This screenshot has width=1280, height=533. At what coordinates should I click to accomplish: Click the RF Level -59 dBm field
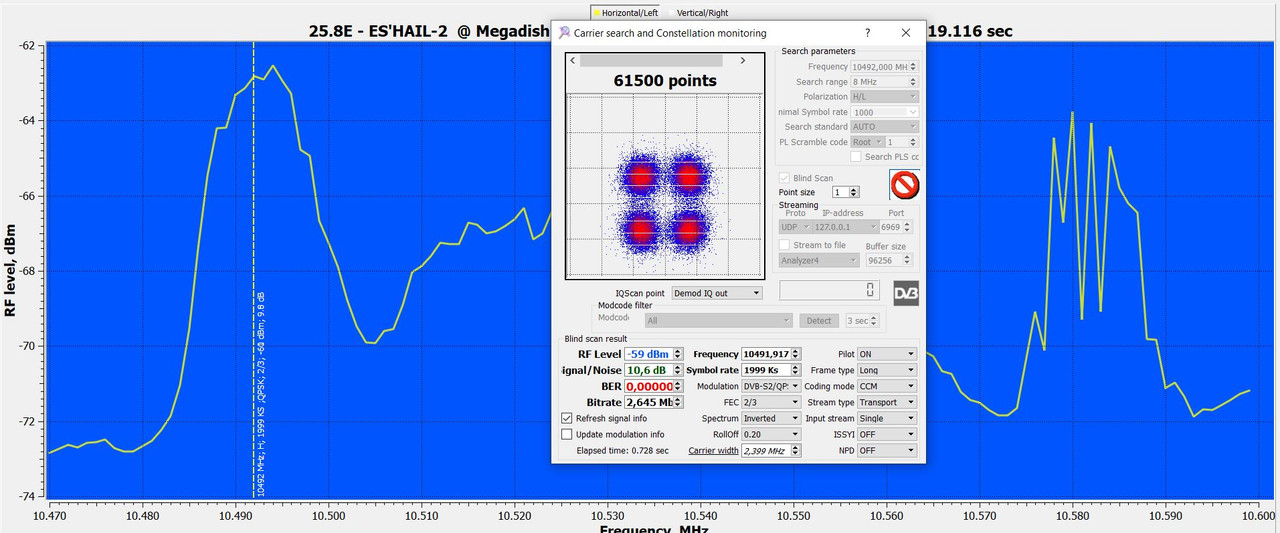654,354
